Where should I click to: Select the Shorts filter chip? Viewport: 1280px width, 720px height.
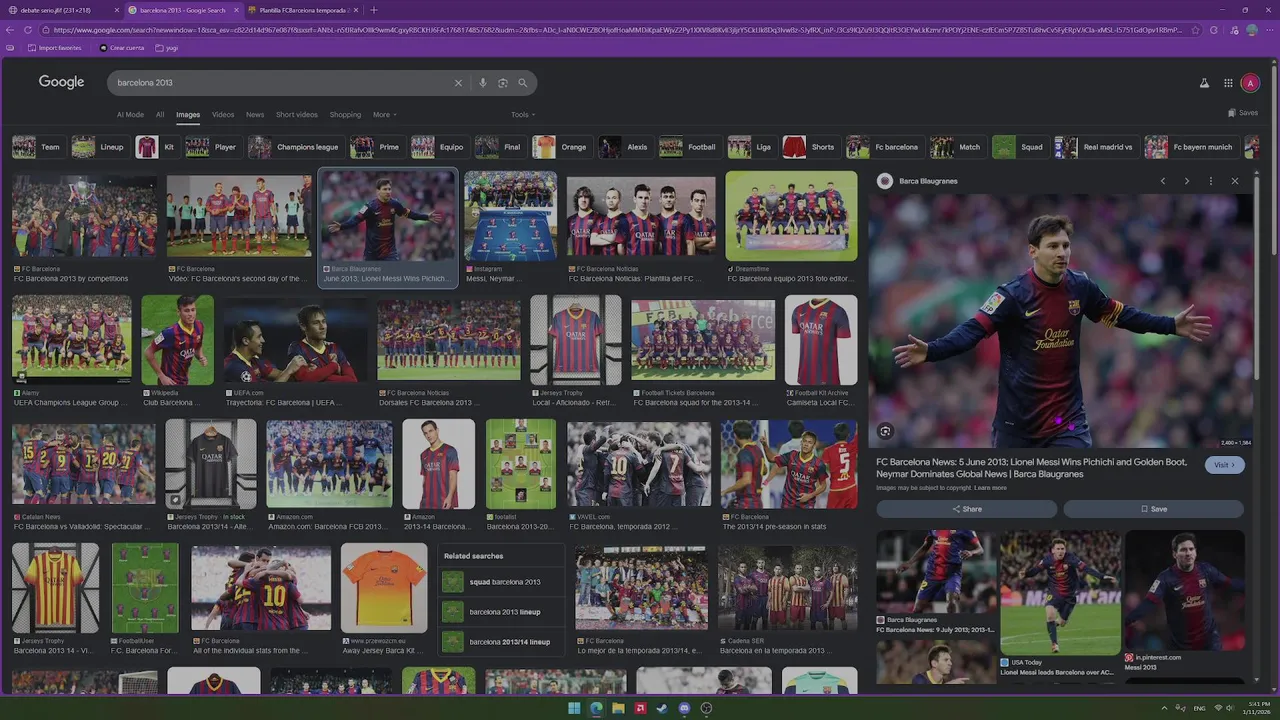[x=810, y=147]
